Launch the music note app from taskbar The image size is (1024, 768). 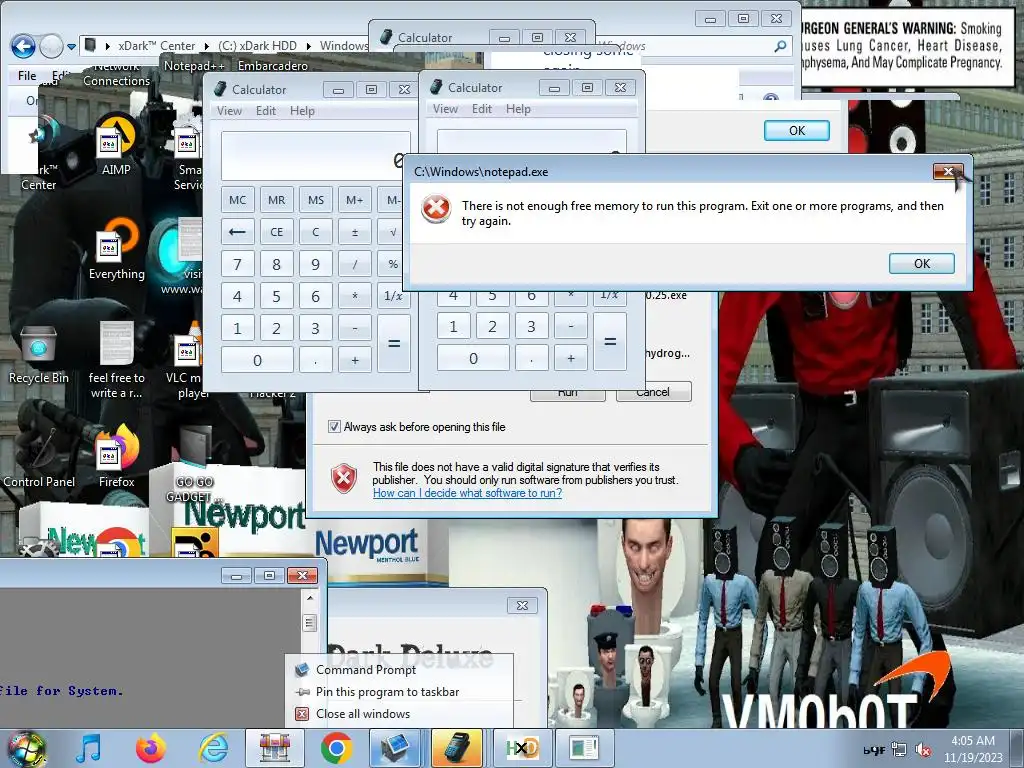coord(89,748)
